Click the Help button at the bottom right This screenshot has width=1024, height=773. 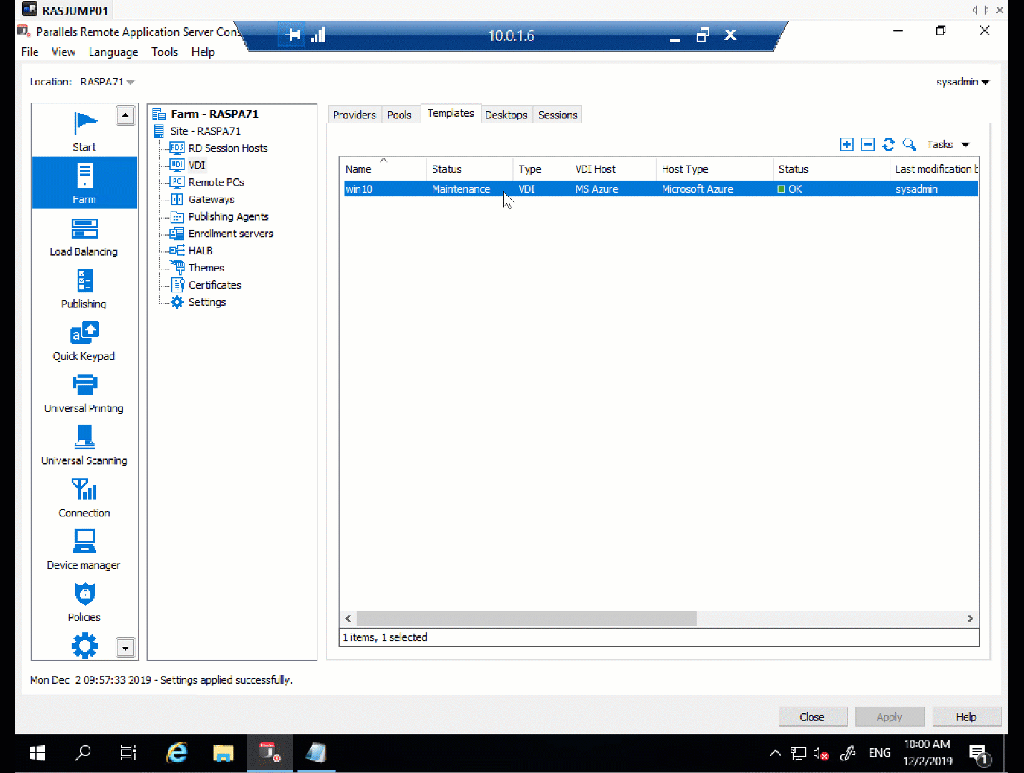coord(967,717)
